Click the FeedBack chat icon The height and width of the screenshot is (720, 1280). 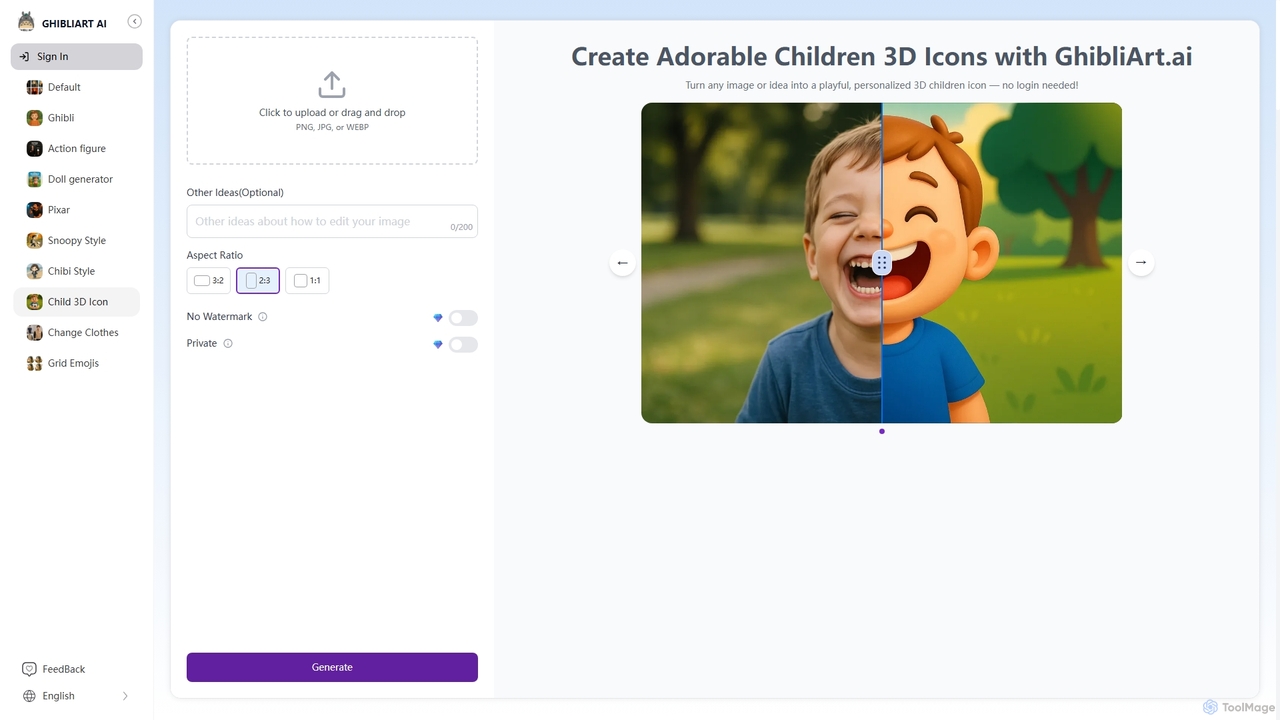[x=29, y=669]
